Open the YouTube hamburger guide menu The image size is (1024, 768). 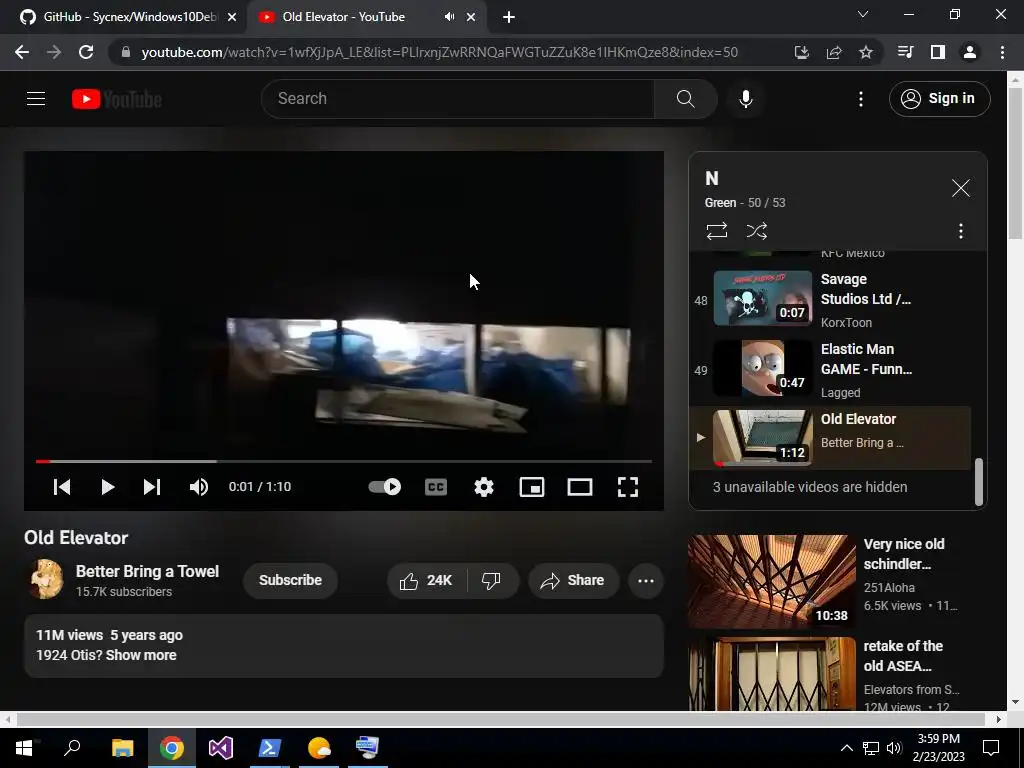tap(36, 99)
